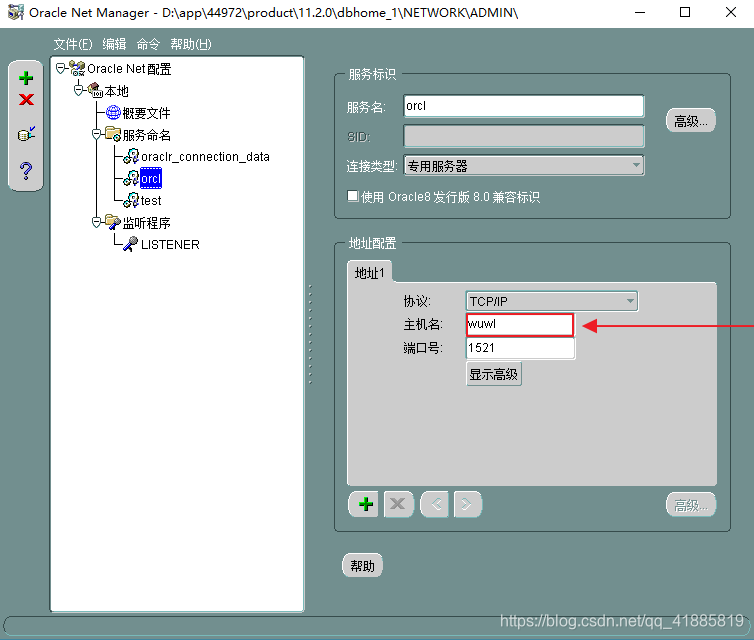The height and width of the screenshot is (640, 754).
Task: Click the red X delete icon in left toolbar
Action: (x=26, y=100)
